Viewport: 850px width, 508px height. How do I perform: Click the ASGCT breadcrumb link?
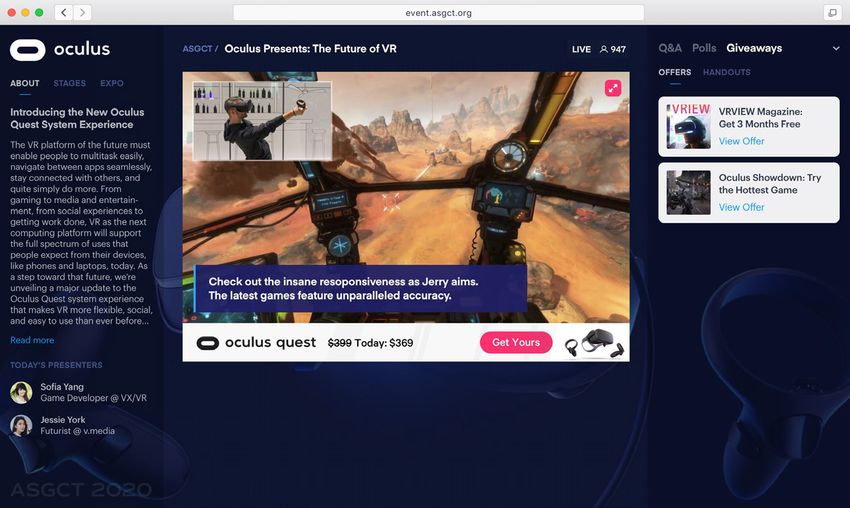click(197, 49)
